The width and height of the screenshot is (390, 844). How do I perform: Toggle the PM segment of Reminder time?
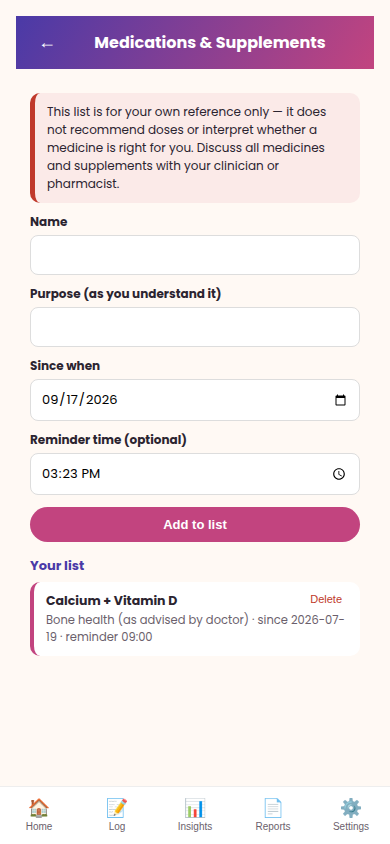[91, 474]
